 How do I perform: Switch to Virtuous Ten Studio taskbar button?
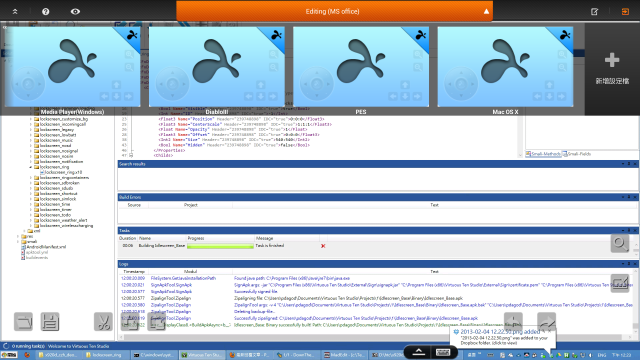[x=202, y=355]
